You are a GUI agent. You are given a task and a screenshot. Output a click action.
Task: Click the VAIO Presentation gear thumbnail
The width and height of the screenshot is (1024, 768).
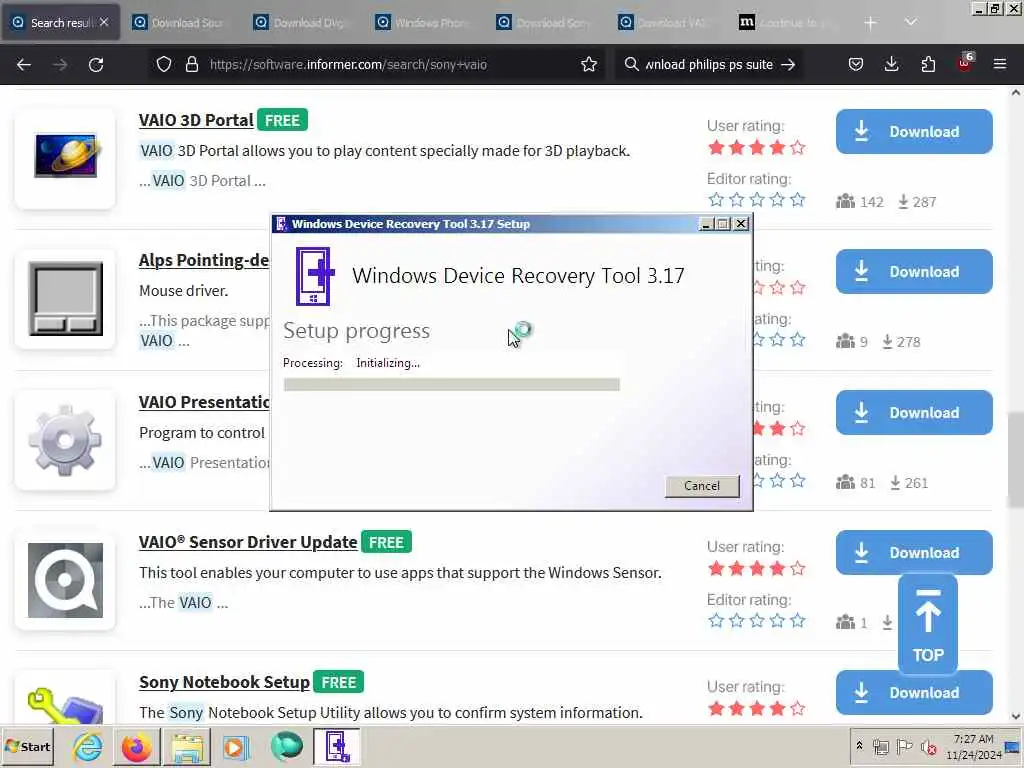click(65, 440)
